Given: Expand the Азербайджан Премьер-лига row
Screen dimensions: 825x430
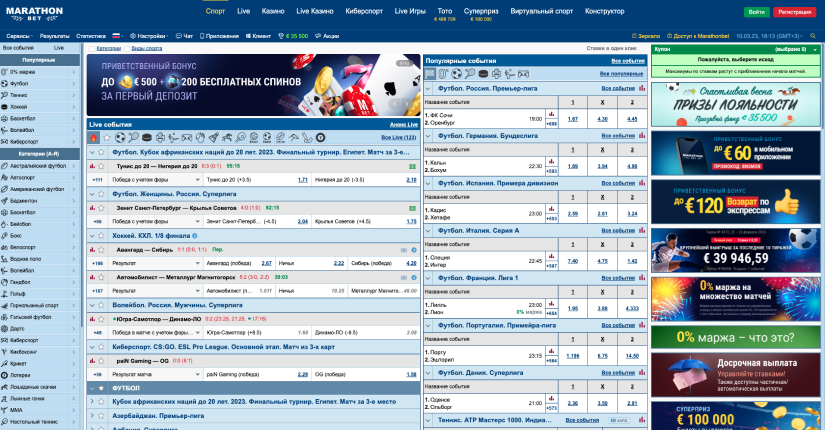Looking at the screenshot, I should [x=91, y=414].
